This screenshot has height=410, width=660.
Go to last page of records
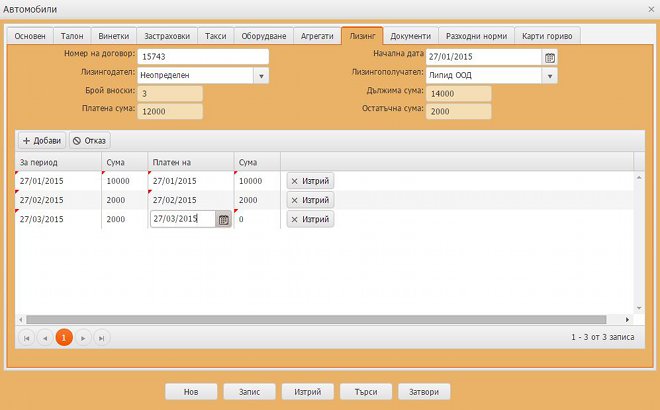coord(101,338)
